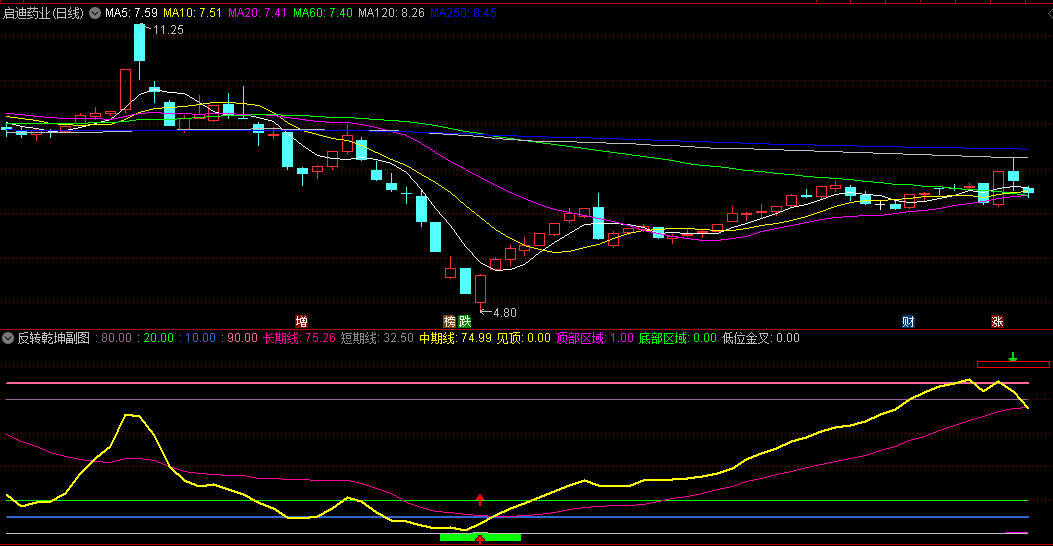Click the upper red up arrow signal

(480, 498)
